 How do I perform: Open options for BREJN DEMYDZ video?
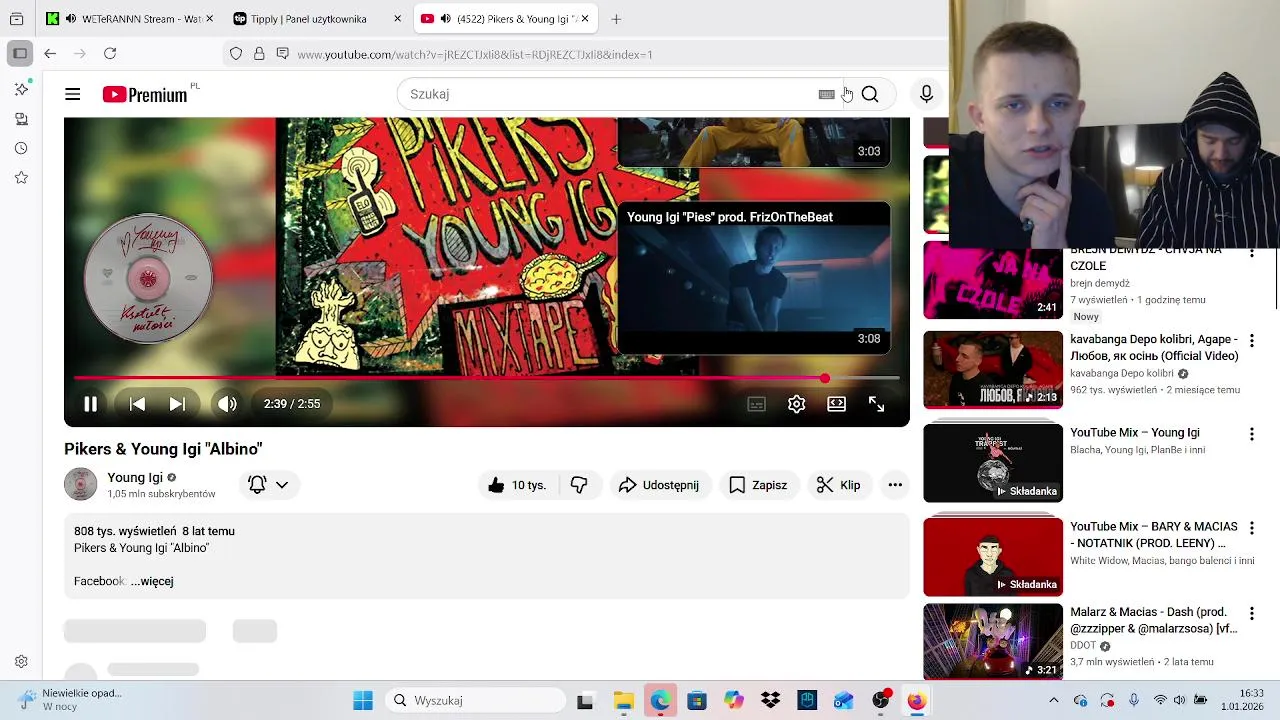1251,253
